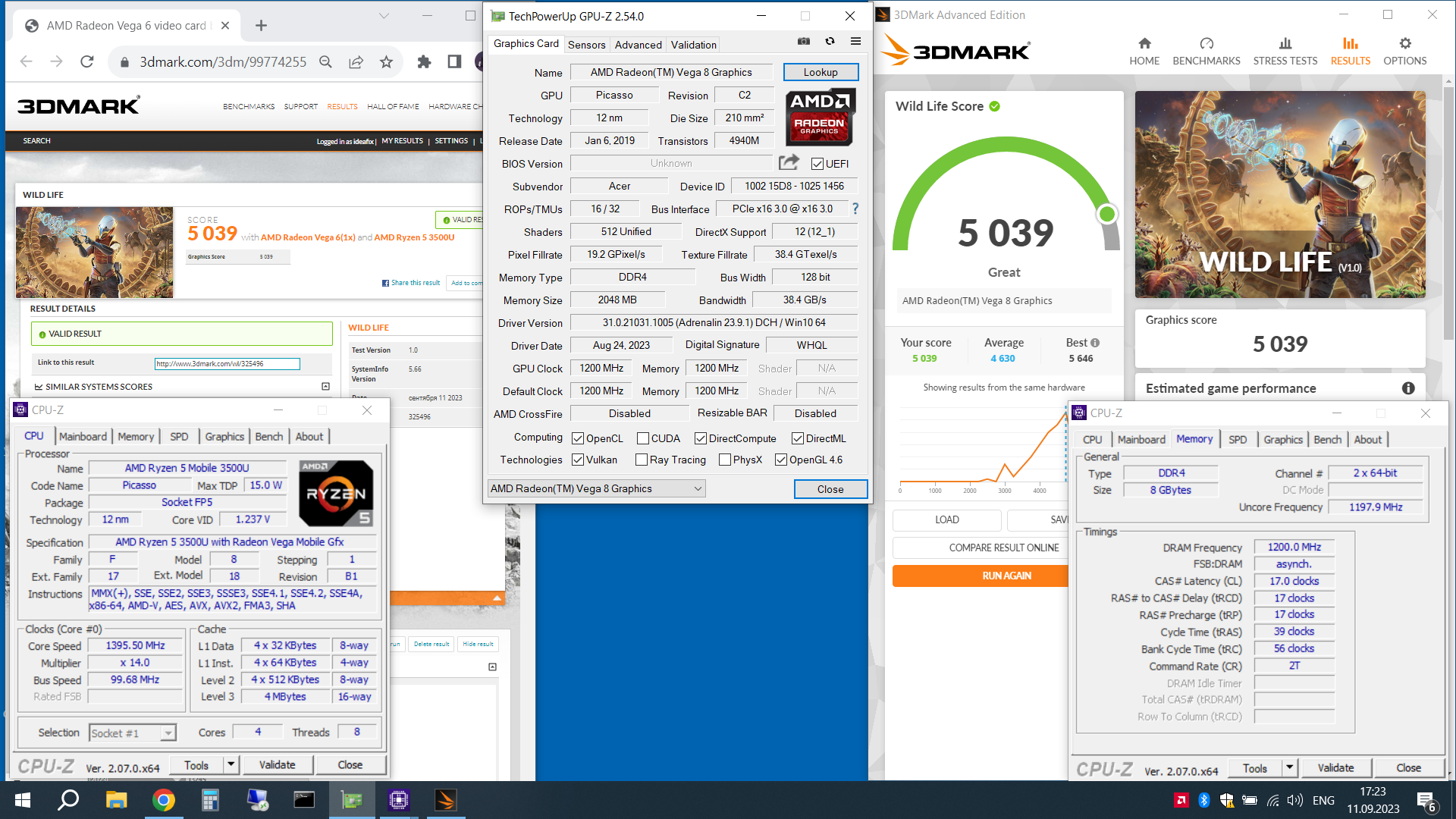This screenshot has height=819, width=1456.
Task: Click the zoom magnifier icon in address bar
Action: 325,62
